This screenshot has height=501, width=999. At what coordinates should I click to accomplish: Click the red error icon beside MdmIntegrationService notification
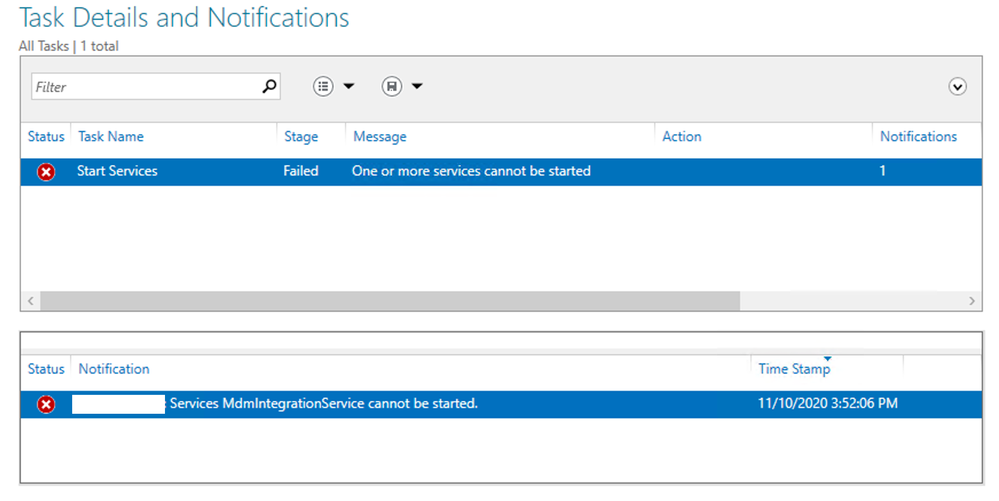click(46, 404)
